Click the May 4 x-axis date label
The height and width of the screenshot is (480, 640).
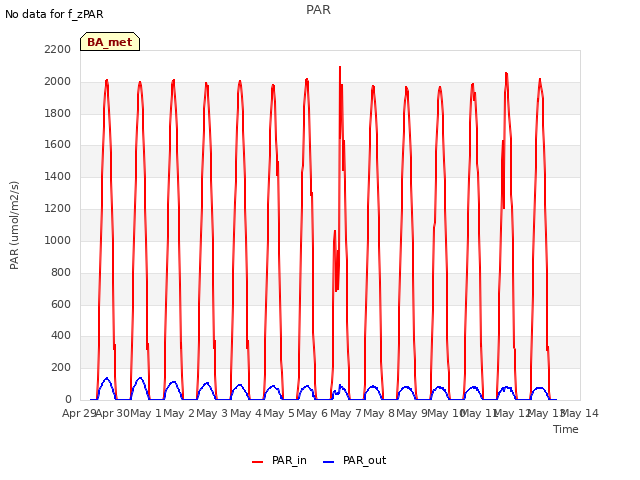click(x=246, y=413)
